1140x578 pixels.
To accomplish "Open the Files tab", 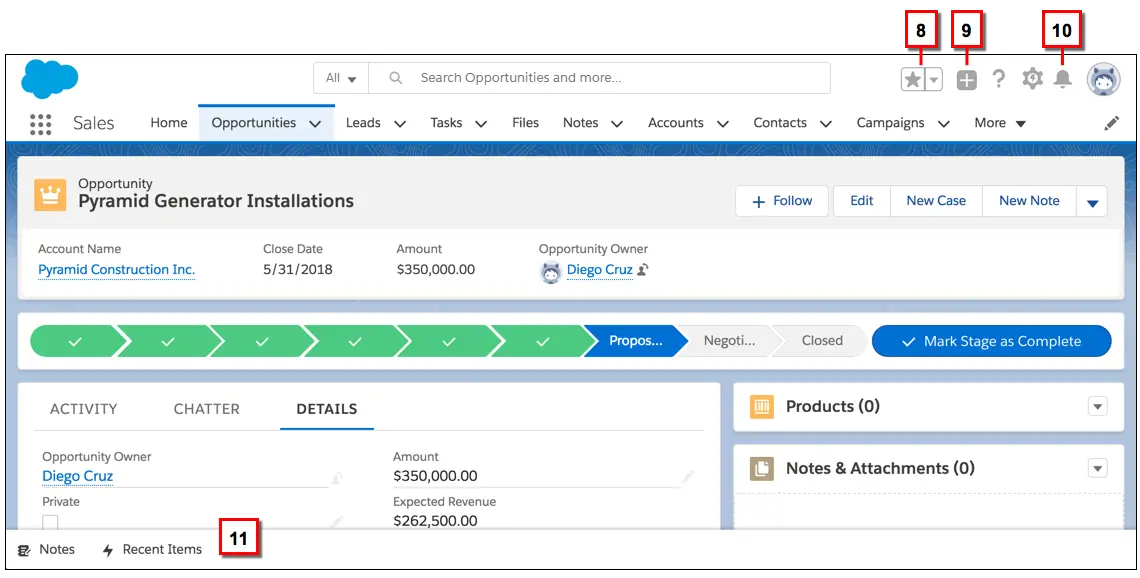I will [x=525, y=123].
